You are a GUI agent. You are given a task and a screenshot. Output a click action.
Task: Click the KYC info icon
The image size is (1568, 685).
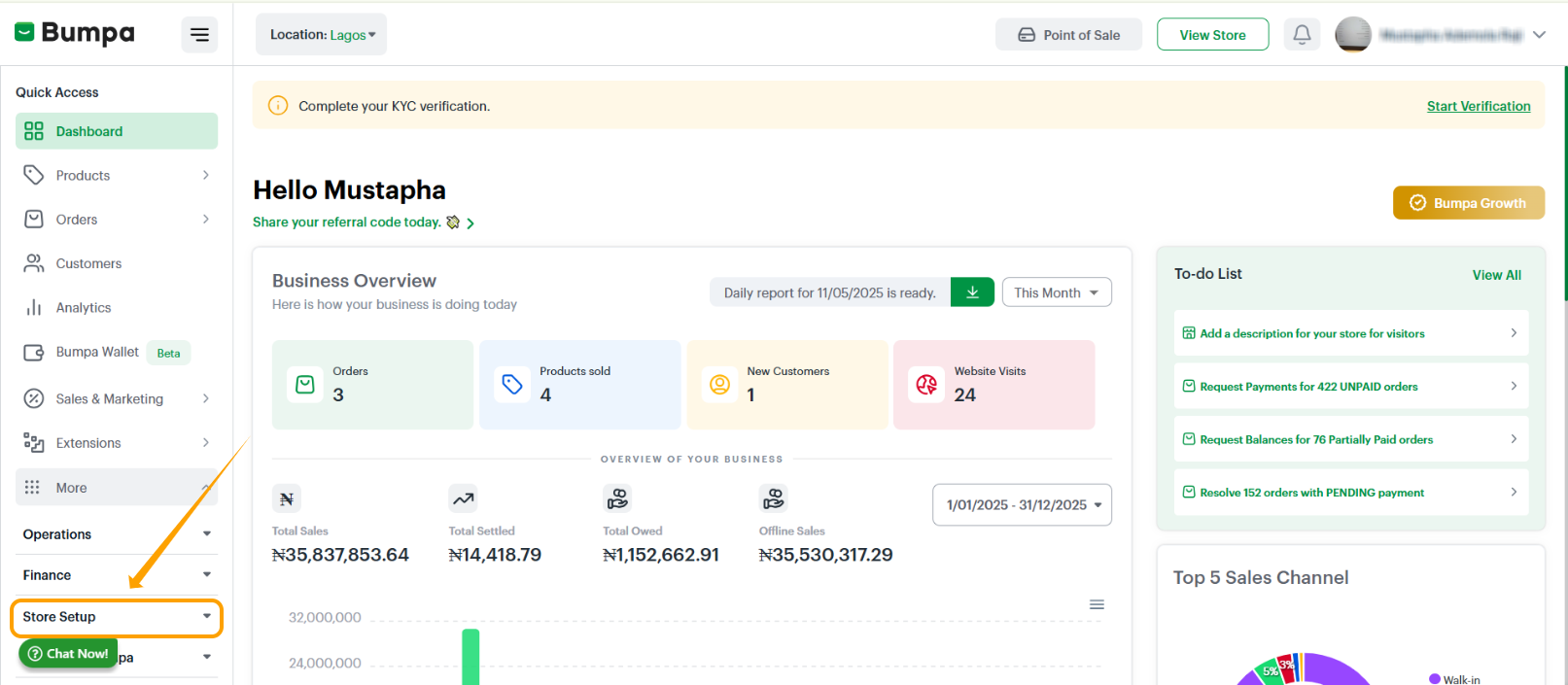tap(278, 105)
